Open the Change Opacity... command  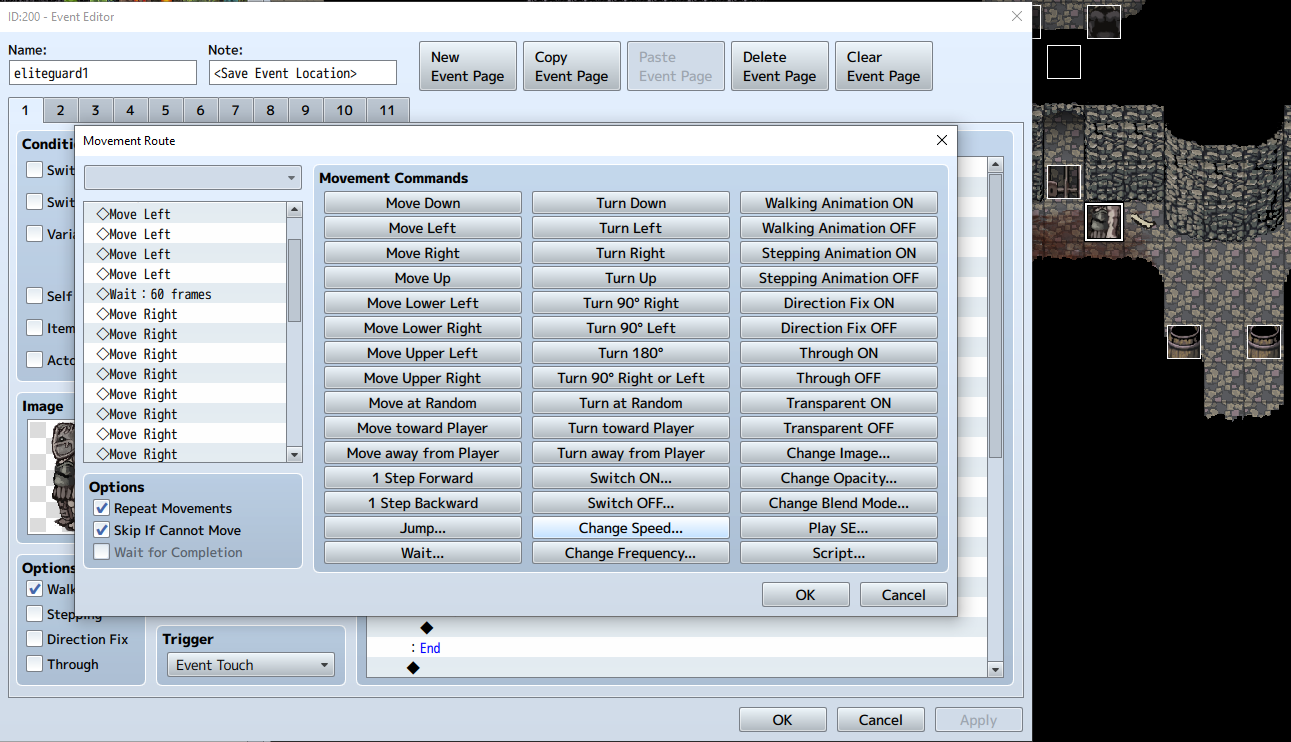click(x=839, y=478)
